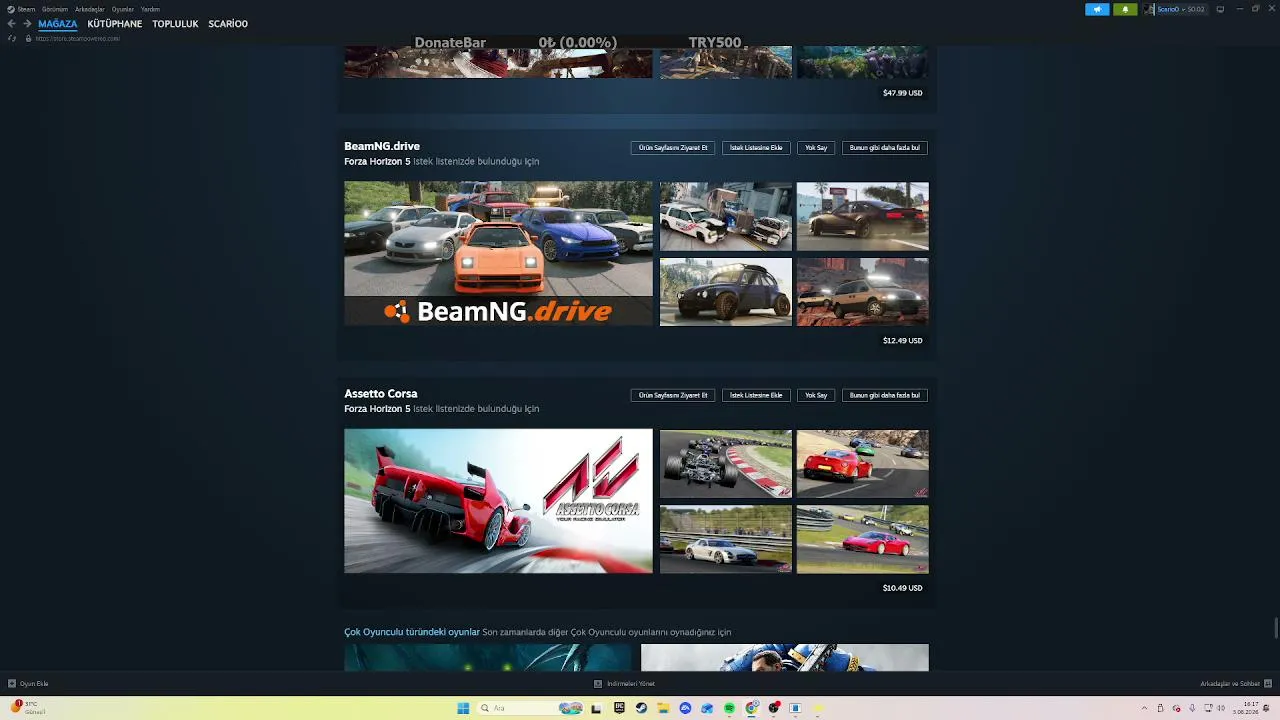Open File Explorer from the taskbar
Screen dimensions: 1280x720
(663, 708)
